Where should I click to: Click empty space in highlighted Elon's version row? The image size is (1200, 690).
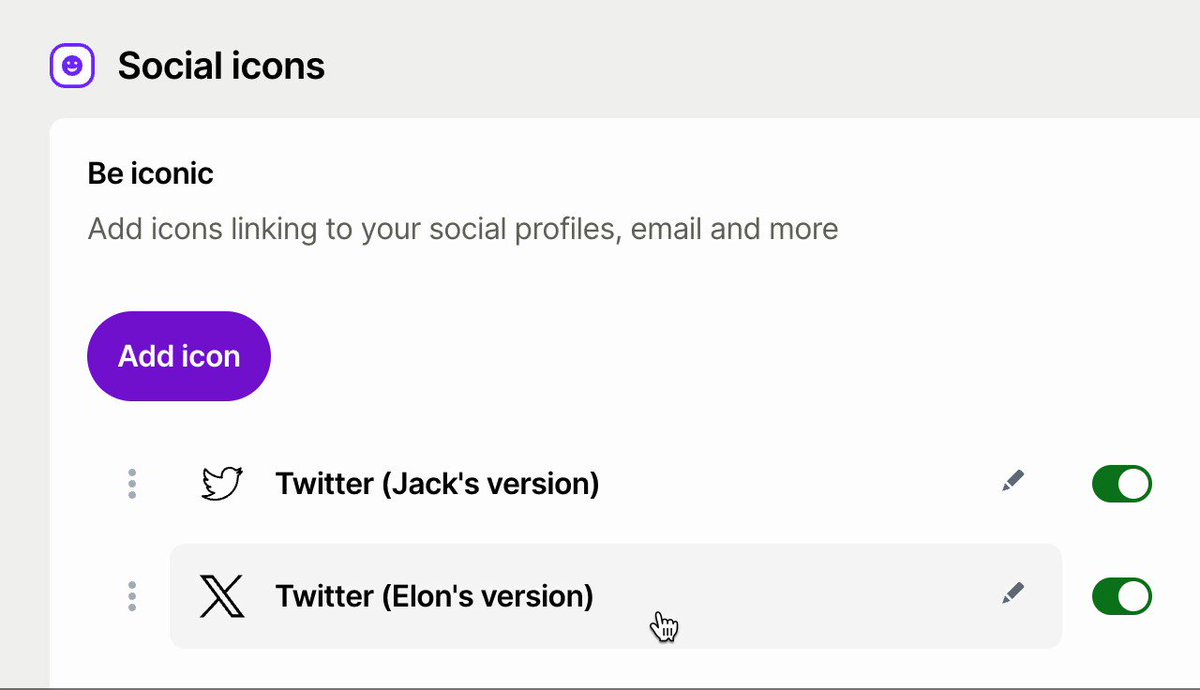tap(800, 596)
